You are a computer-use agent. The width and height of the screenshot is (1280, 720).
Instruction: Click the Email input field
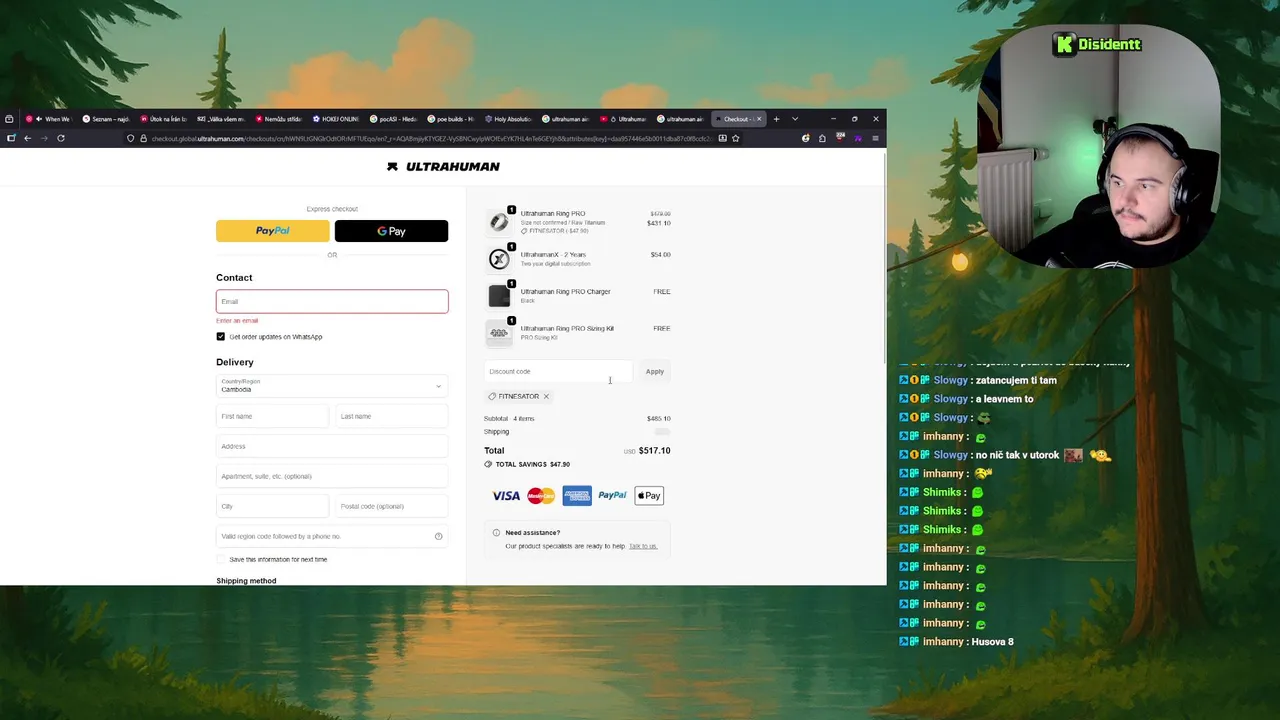coord(332,301)
